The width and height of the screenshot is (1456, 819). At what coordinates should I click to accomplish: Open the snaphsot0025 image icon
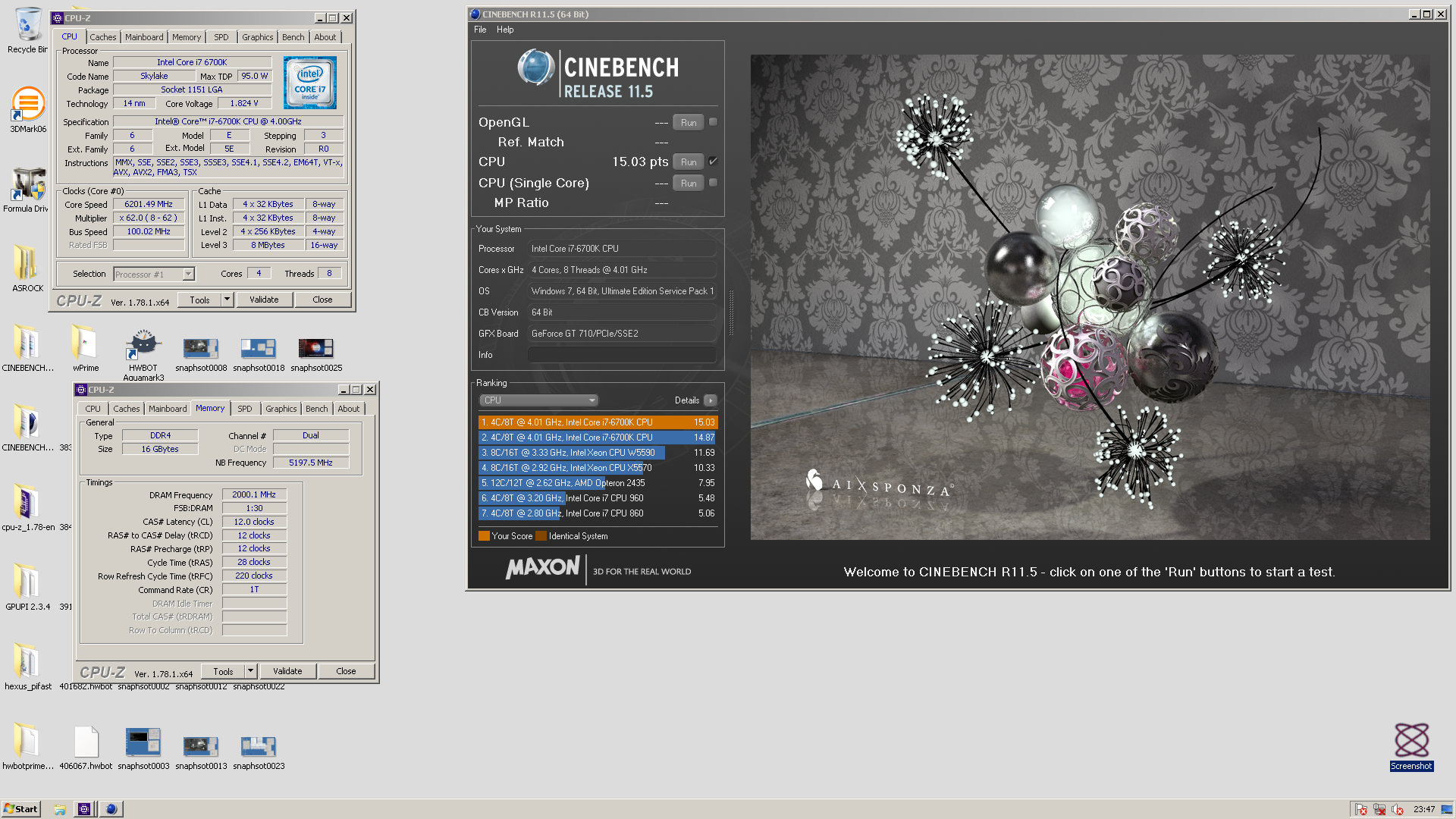316,348
